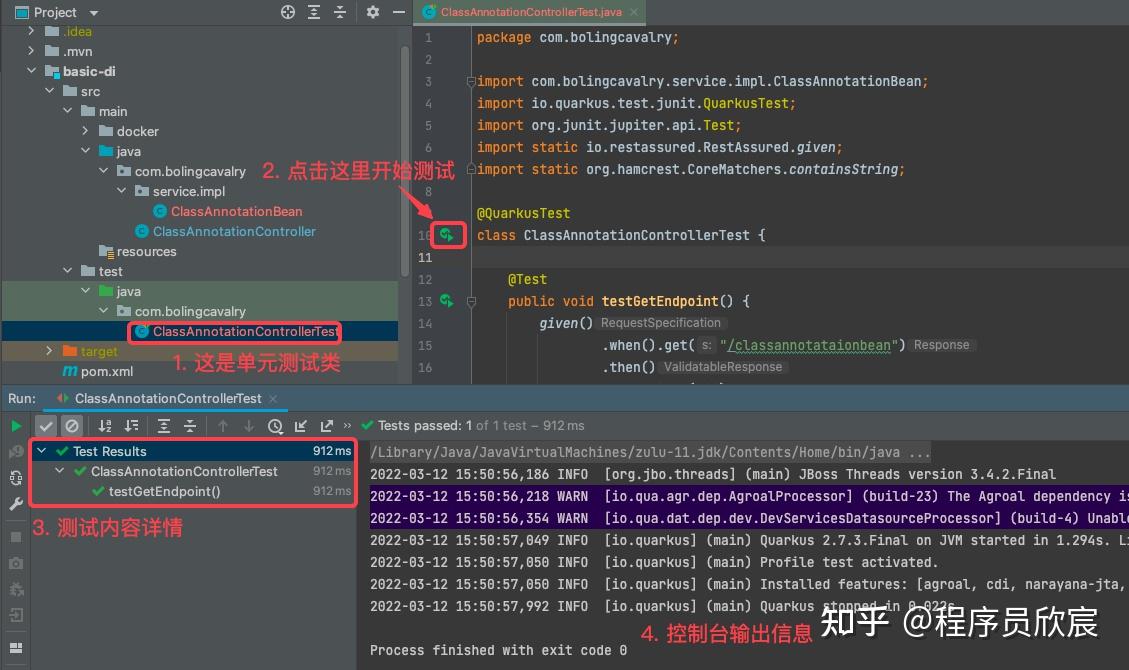This screenshot has width=1129, height=670.
Task: Open test history clock icon
Action: (275, 426)
